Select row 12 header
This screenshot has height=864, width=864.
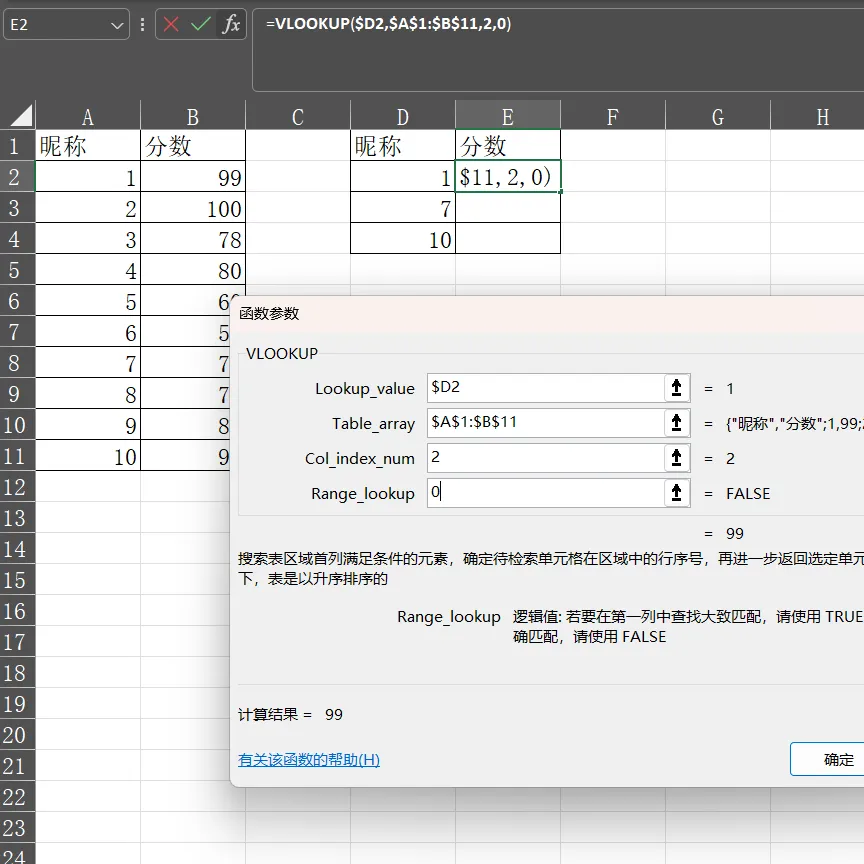pos(17,487)
